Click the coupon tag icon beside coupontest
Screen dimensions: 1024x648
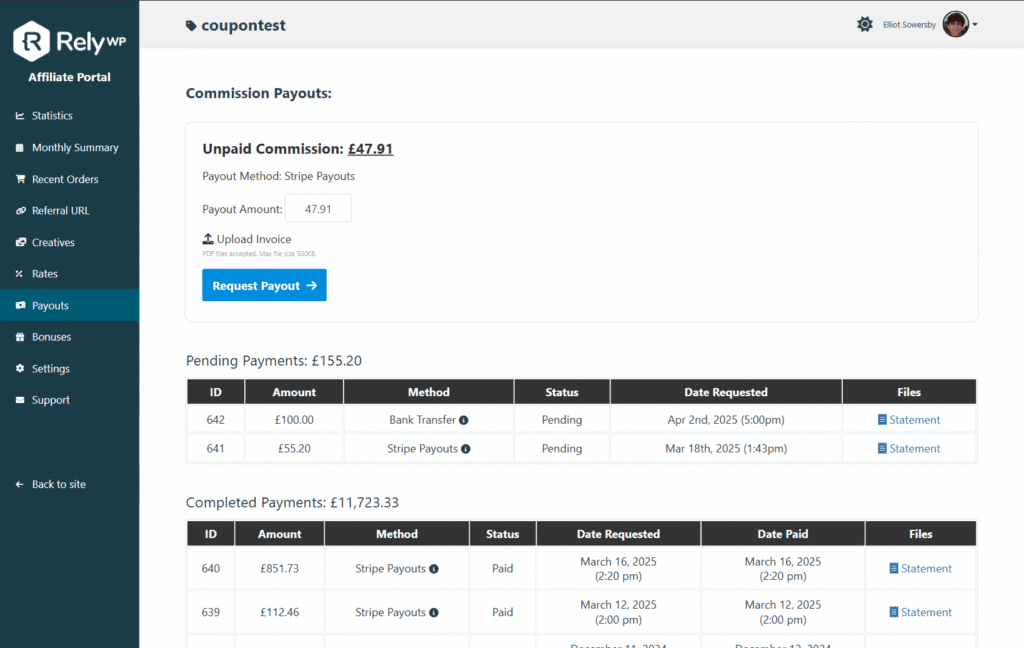(191, 25)
